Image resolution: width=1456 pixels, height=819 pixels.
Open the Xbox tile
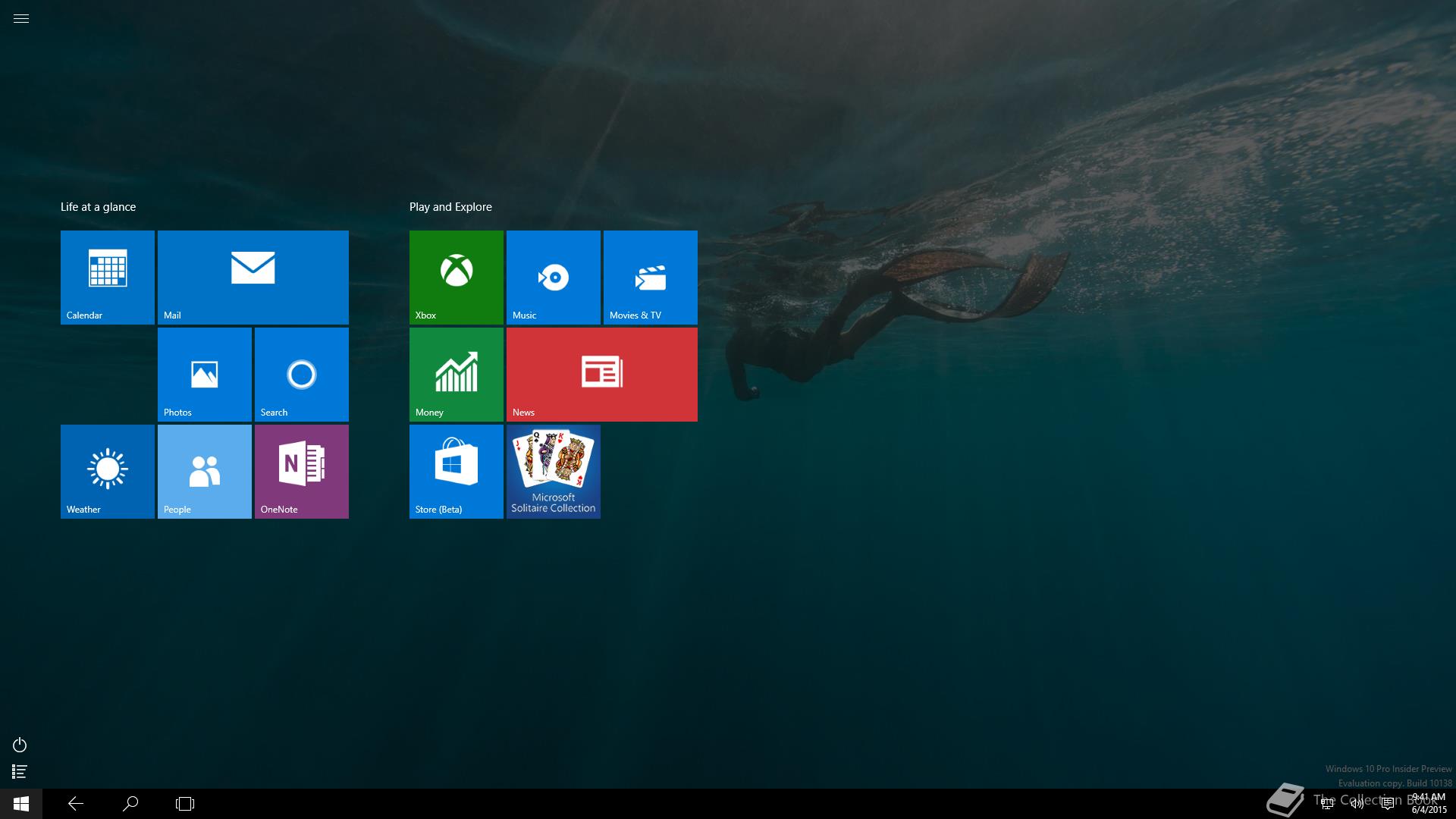click(457, 278)
